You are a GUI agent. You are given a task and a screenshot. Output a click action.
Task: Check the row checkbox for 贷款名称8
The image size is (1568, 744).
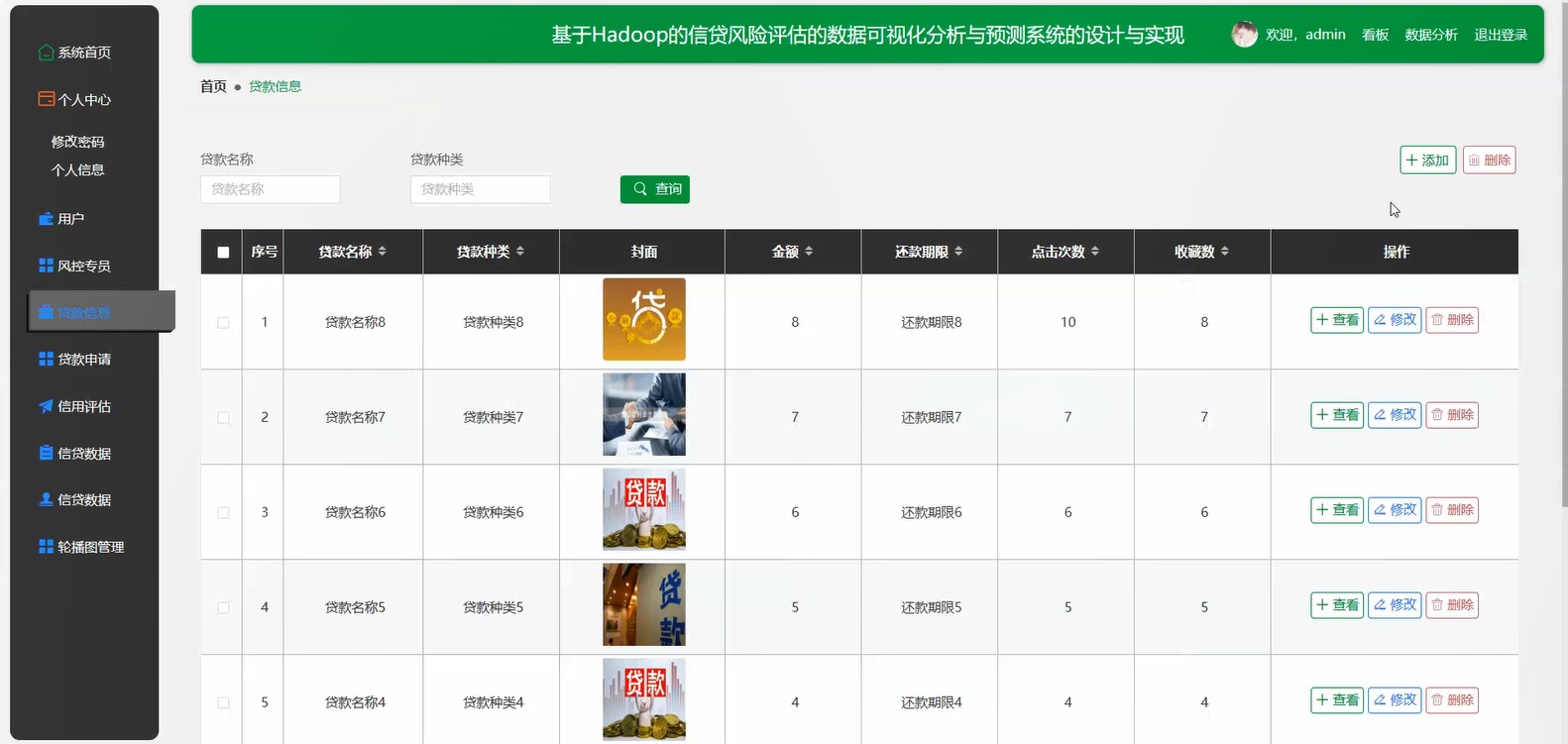tap(223, 323)
